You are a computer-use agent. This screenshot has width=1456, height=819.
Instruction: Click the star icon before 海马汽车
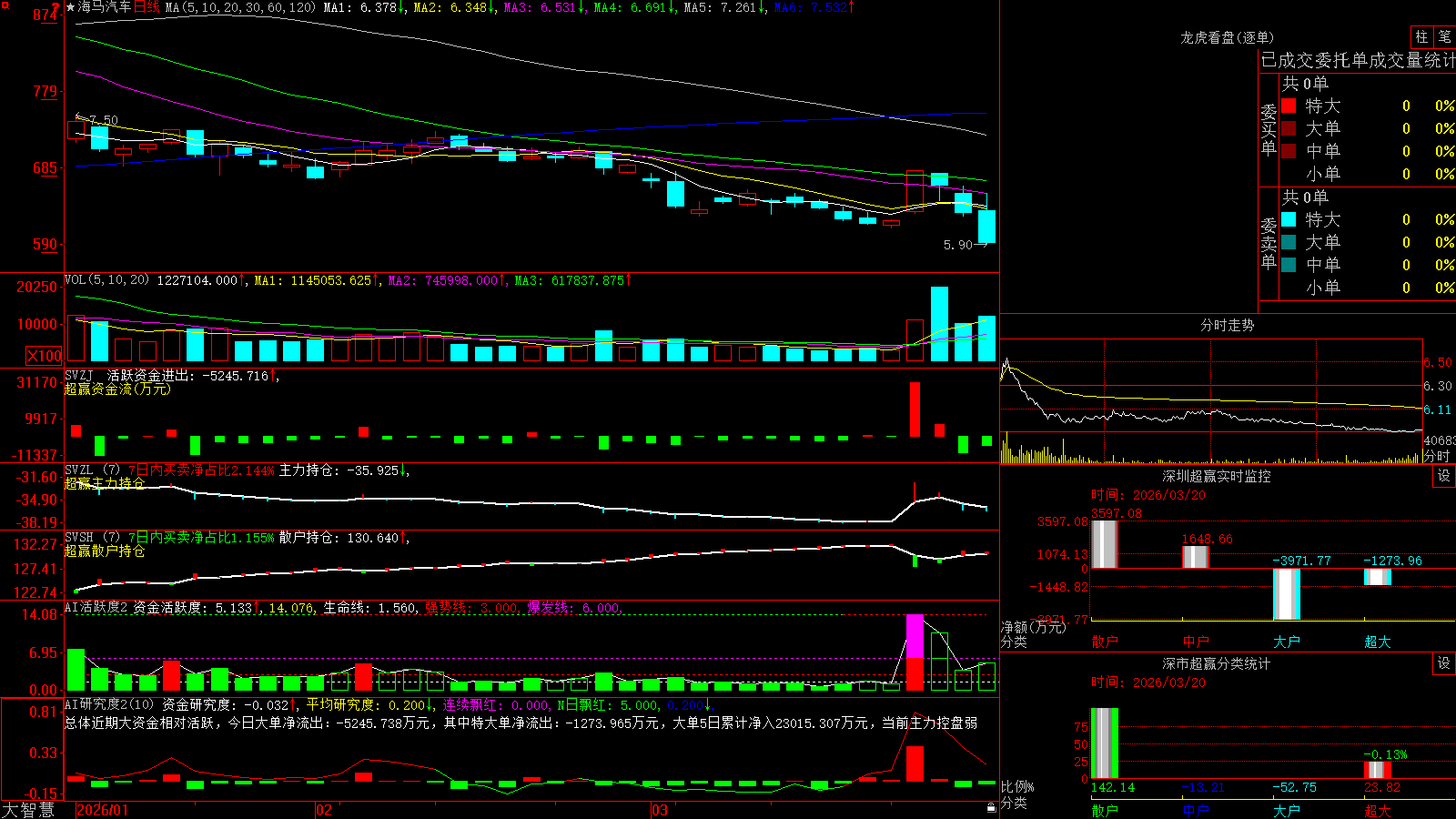point(71,7)
